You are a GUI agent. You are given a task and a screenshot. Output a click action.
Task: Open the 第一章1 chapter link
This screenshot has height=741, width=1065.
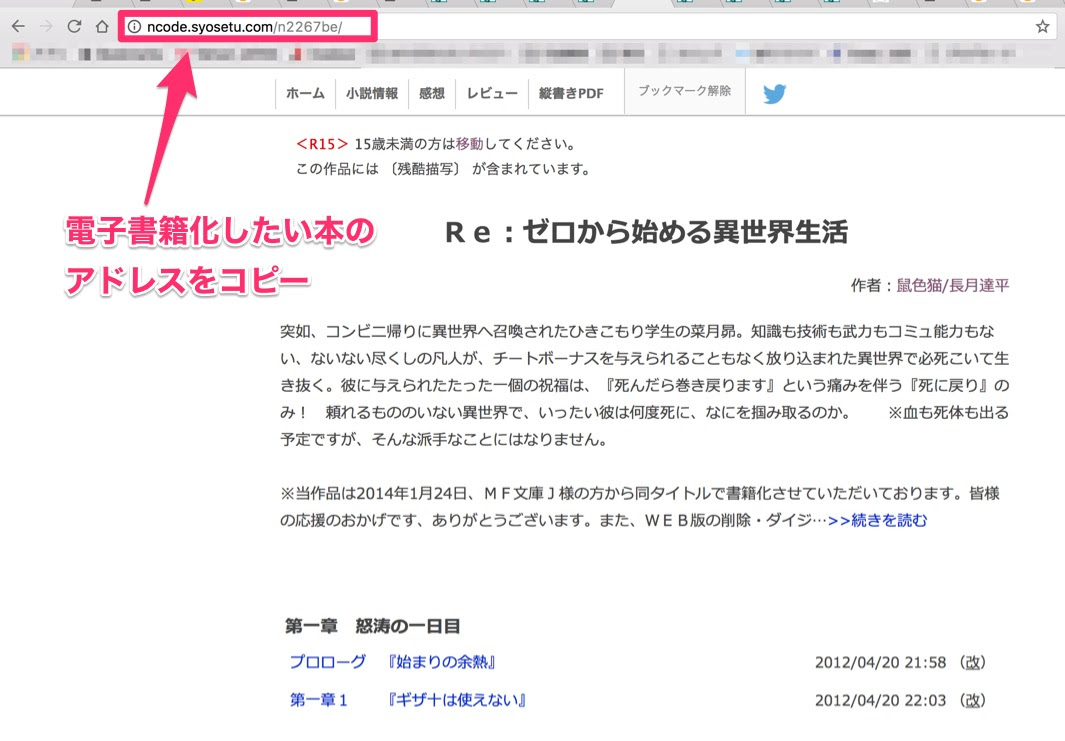pyautogui.click(x=319, y=700)
